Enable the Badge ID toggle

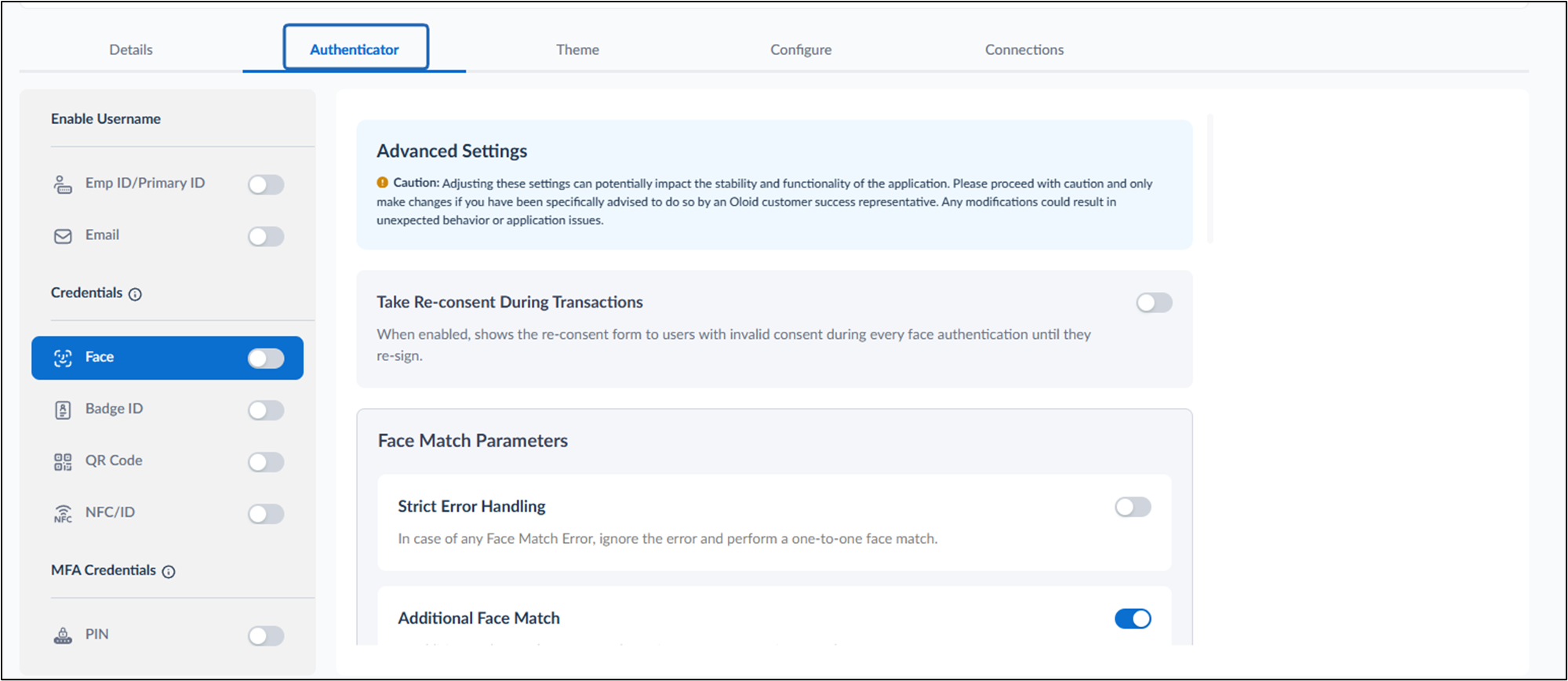pyautogui.click(x=266, y=410)
